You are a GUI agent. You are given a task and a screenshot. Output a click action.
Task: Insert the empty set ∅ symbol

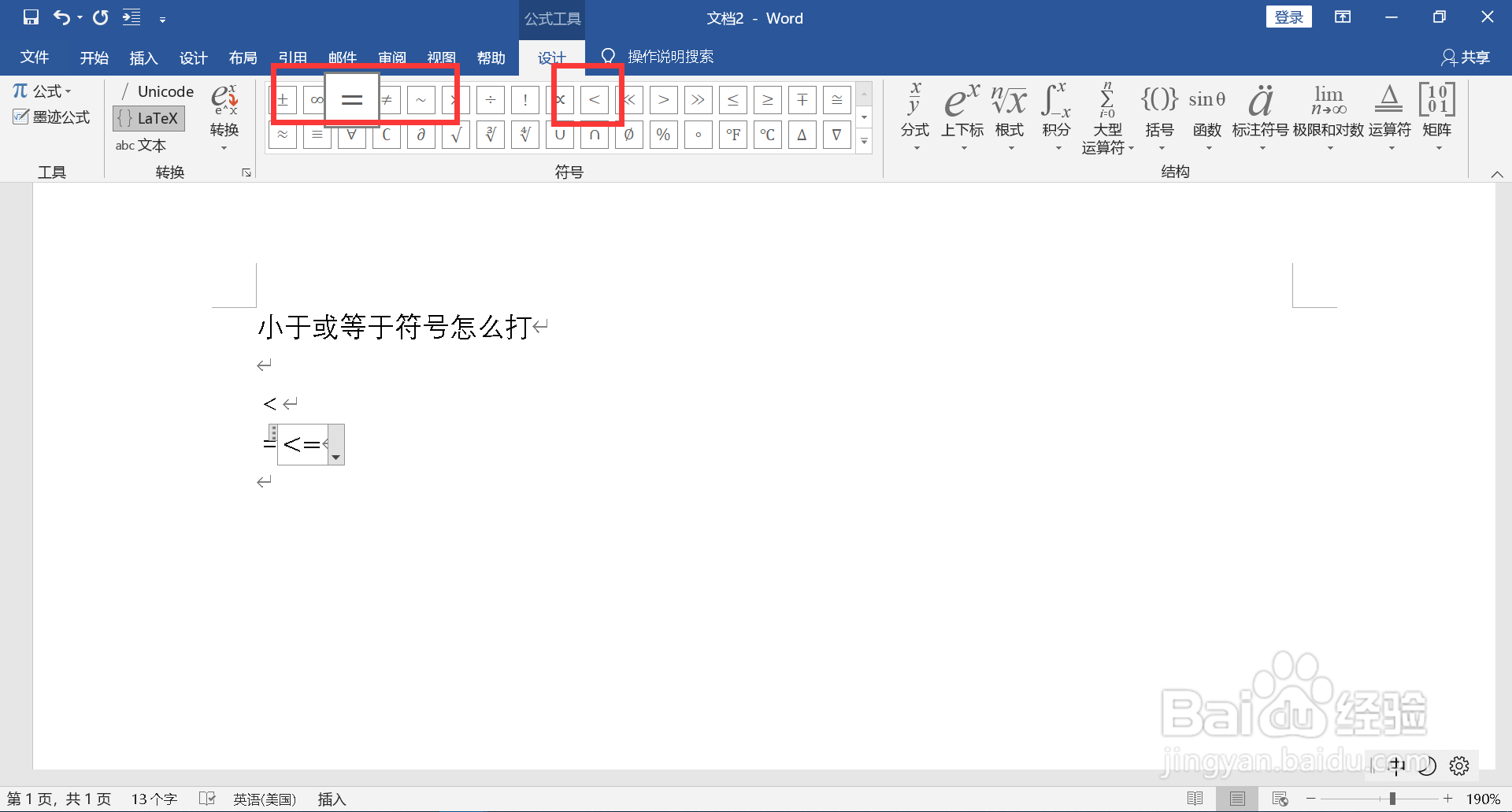coord(629,135)
